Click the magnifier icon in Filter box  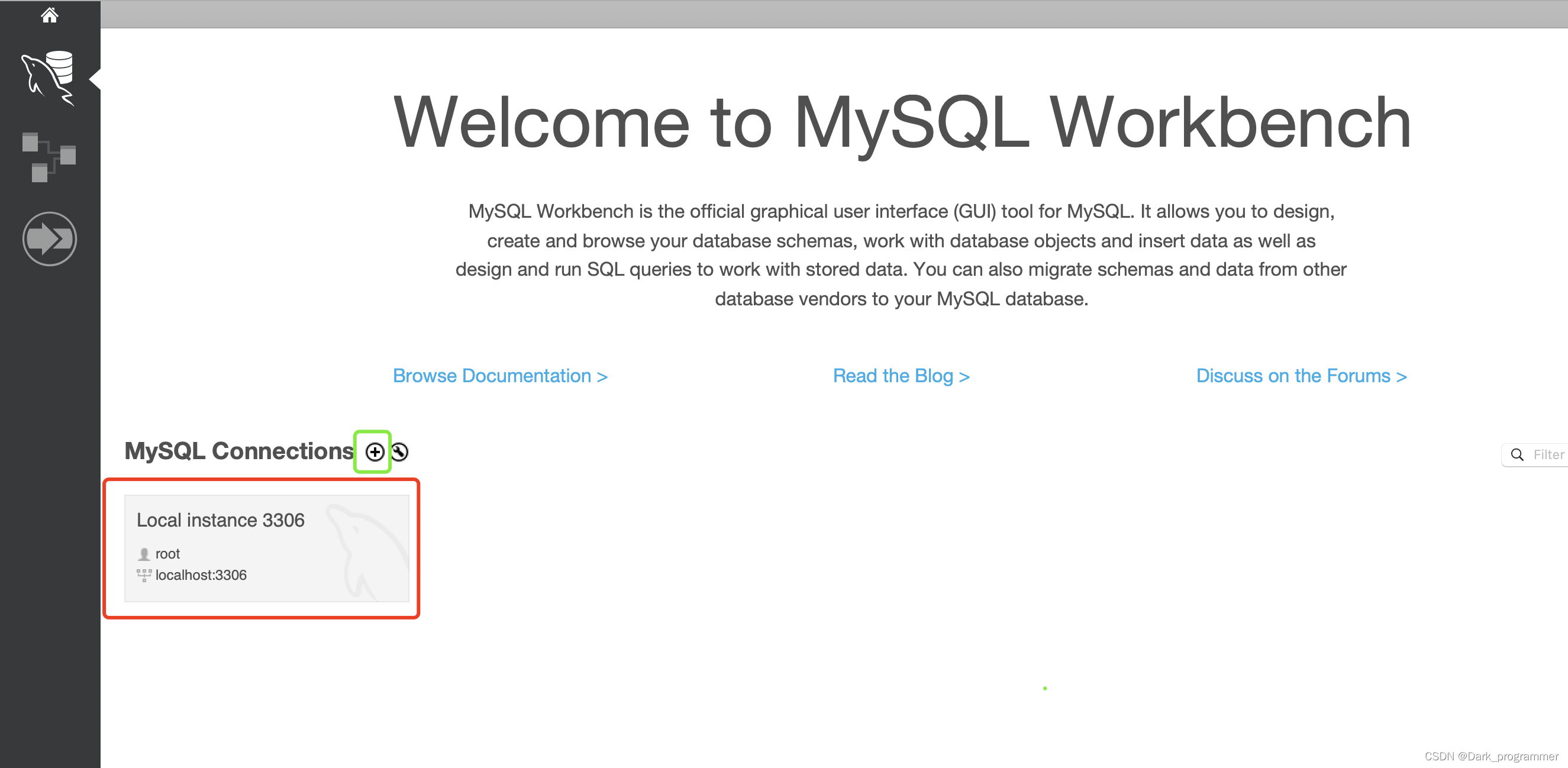point(1518,454)
